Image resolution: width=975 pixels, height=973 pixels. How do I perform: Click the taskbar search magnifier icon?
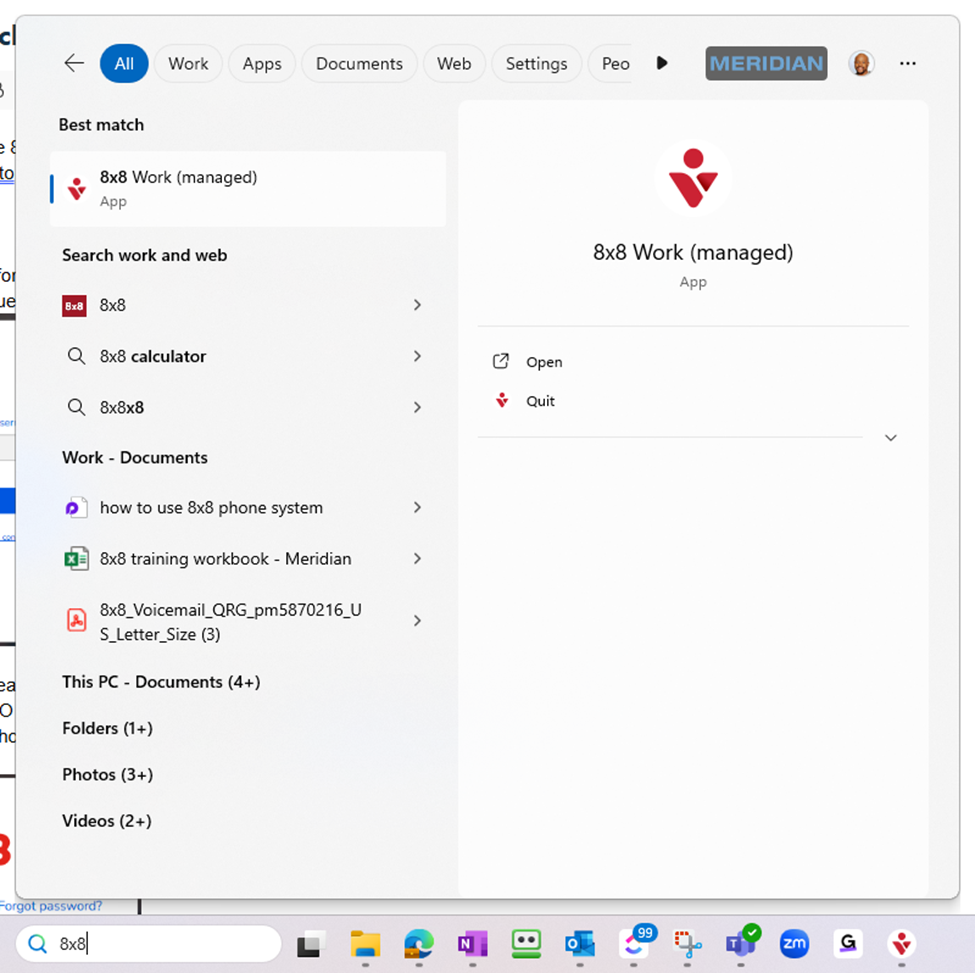tap(37, 944)
